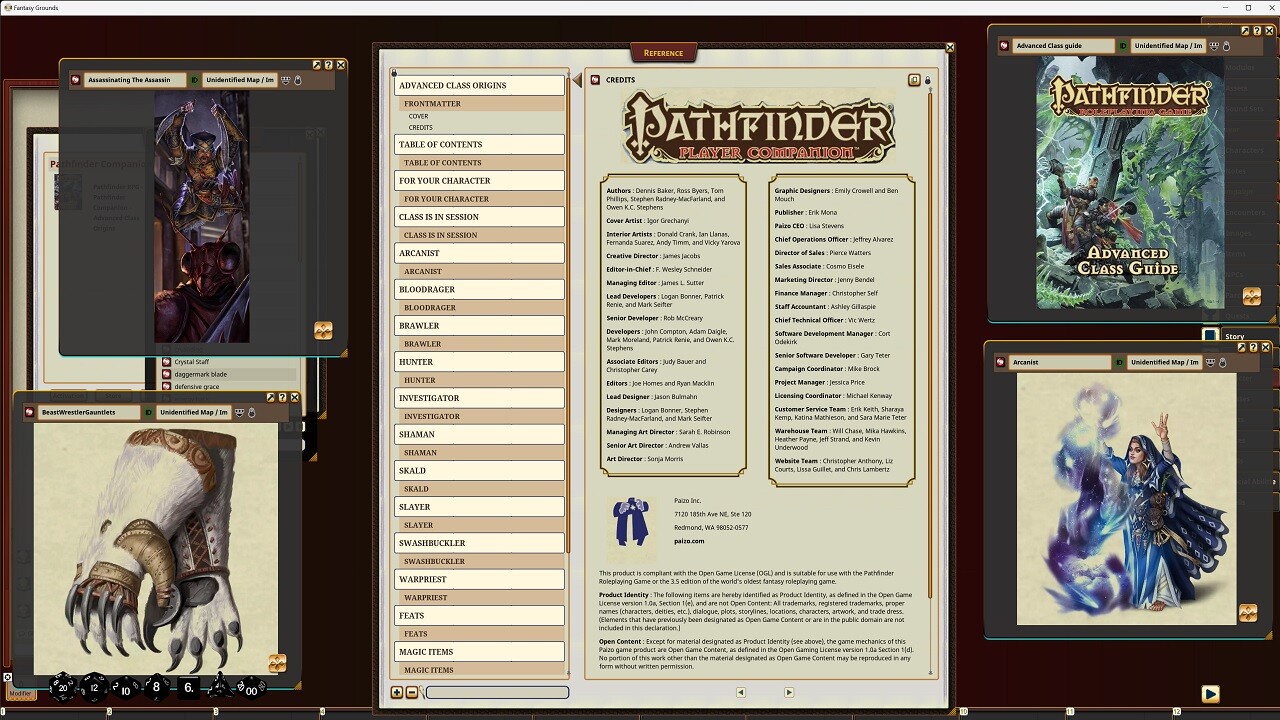The width and height of the screenshot is (1280, 720).
Task: Click the help icon on the Advanced Class guide window
Action: [x=1257, y=31]
